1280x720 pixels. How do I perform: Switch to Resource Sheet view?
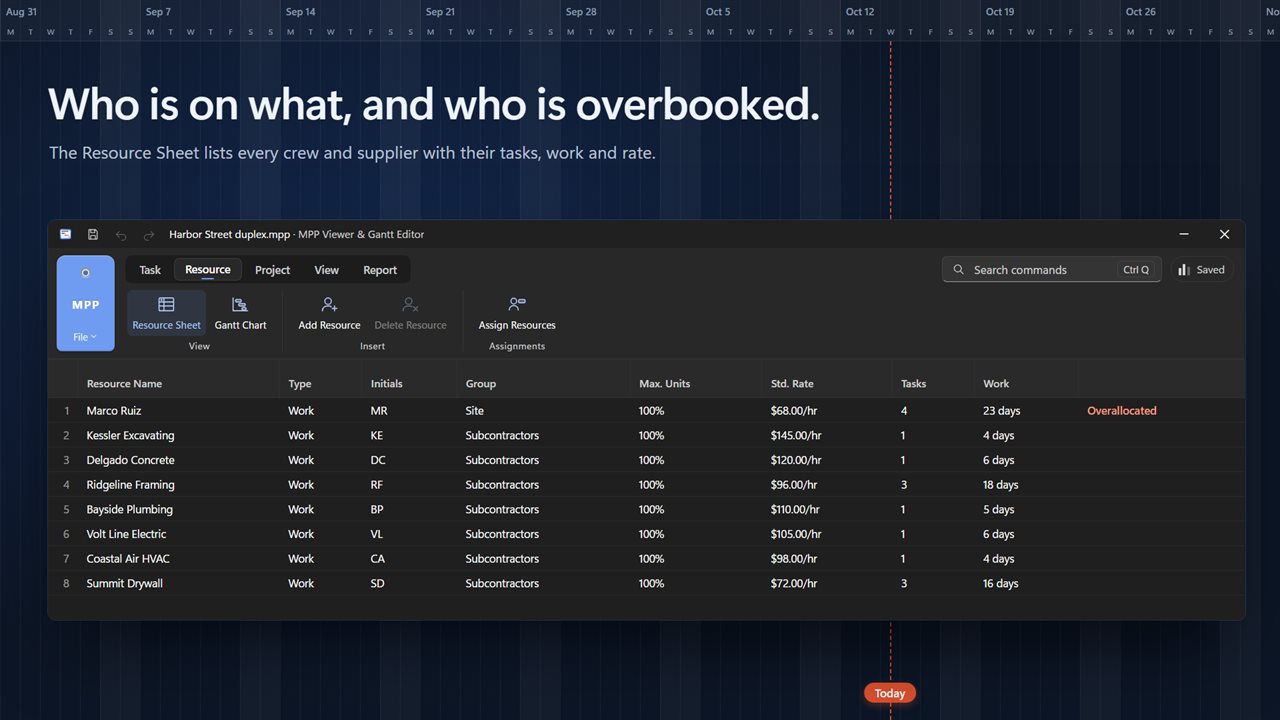click(166, 313)
